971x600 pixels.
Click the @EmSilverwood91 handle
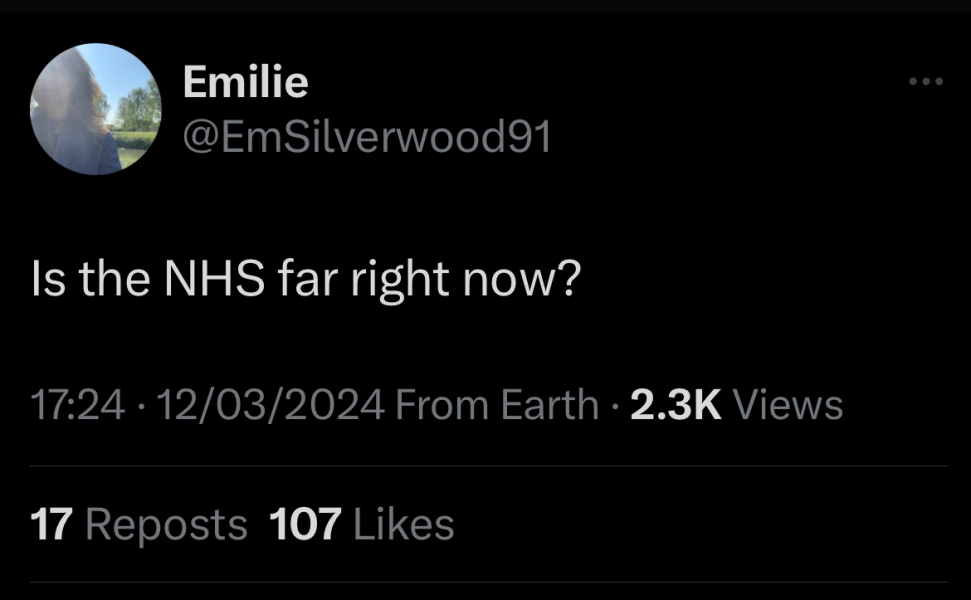pyautogui.click(x=367, y=138)
